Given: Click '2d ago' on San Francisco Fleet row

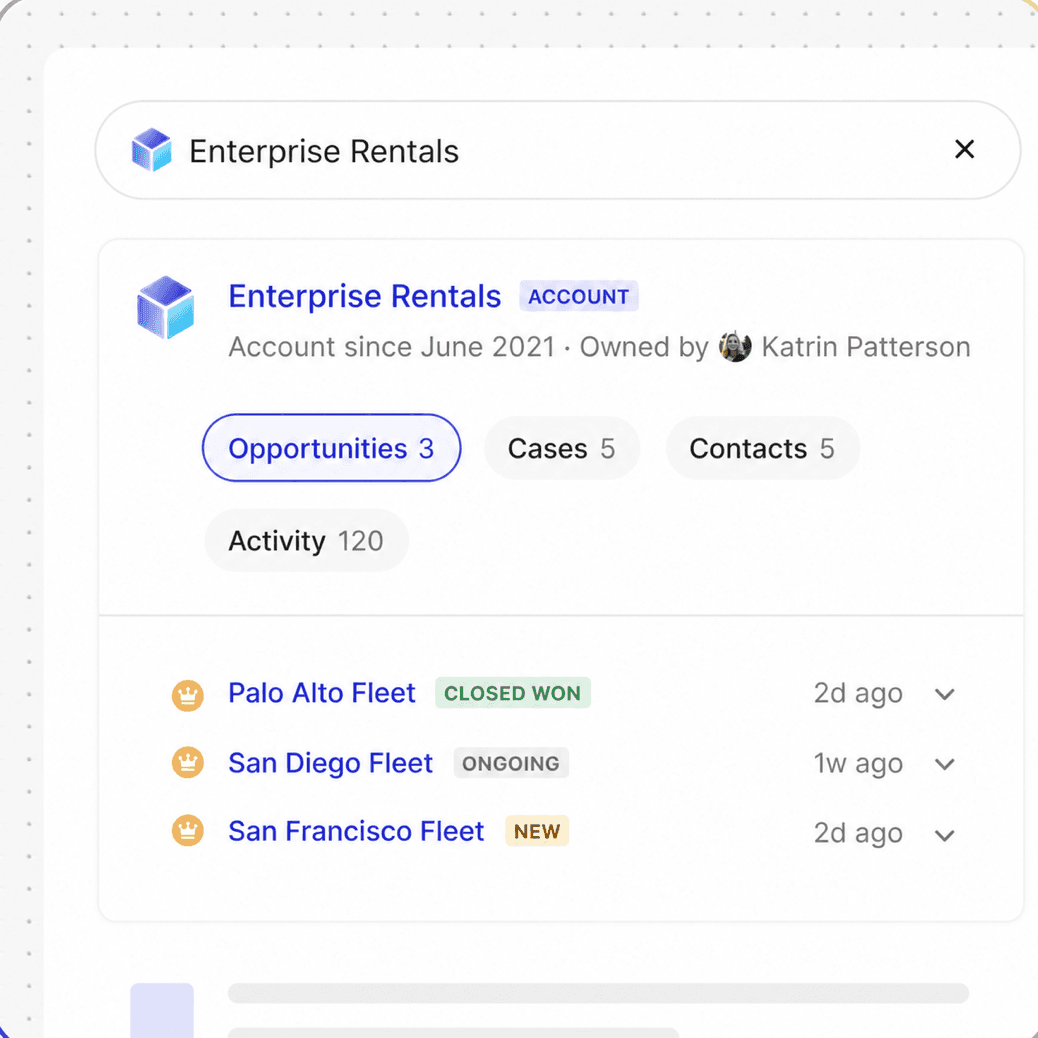Looking at the screenshot, I should pyautogui.click(x=858, y=833).
